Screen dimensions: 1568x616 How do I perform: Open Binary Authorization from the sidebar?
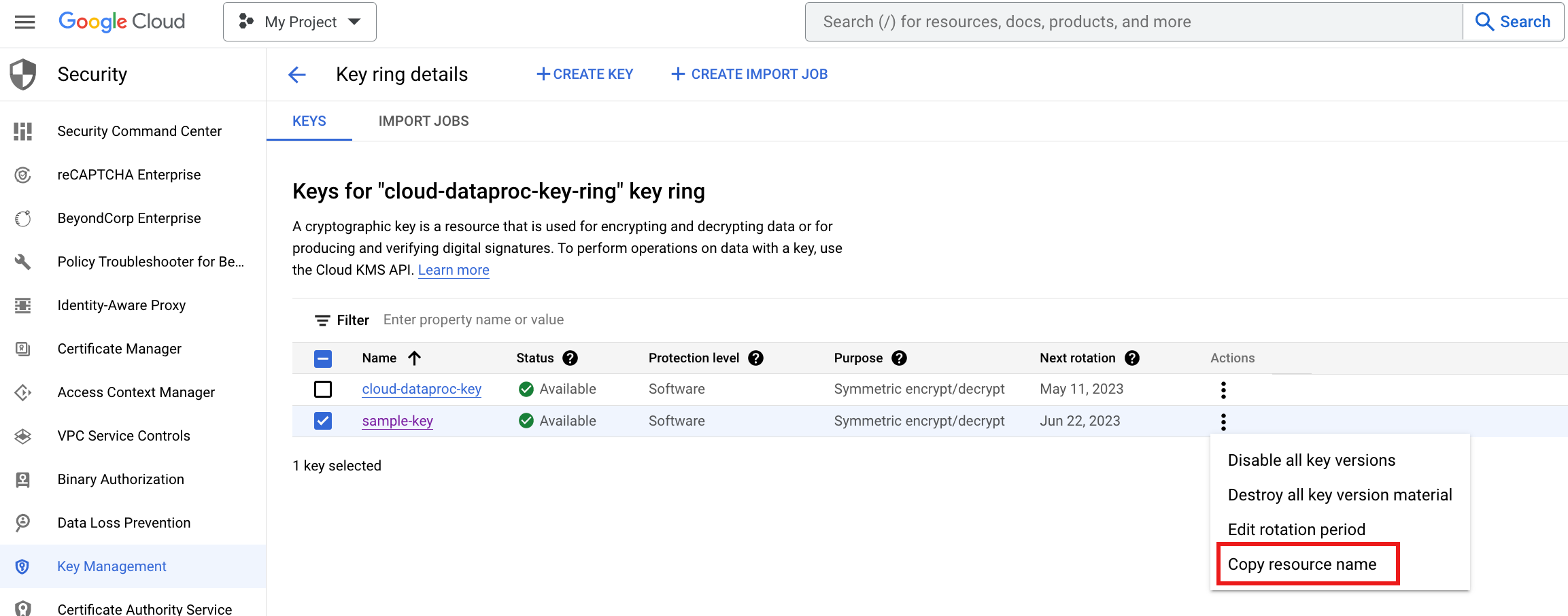coord(120,479)
